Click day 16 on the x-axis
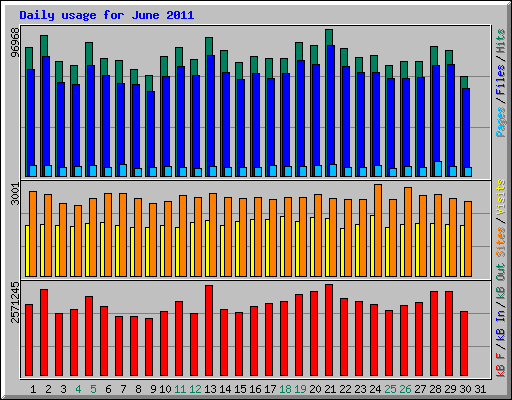Screen dimensions: 512x400 coord(255,389)
